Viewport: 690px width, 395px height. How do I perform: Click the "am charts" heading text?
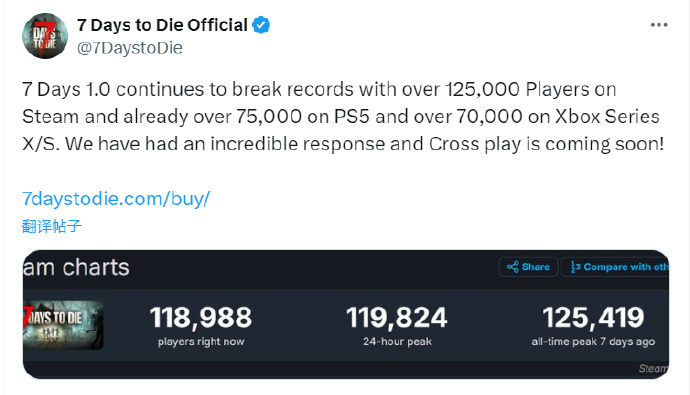tap(76, 267)
